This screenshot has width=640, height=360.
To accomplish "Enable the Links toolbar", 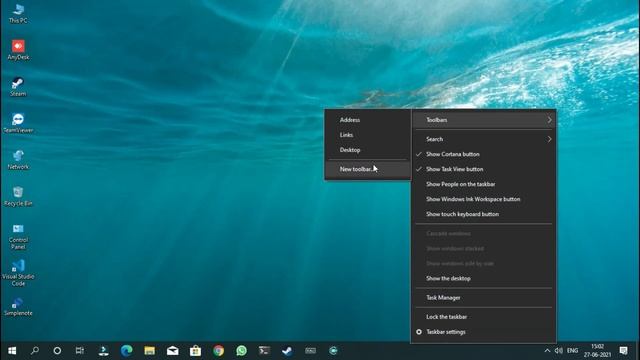I will [x=367, y=135].
